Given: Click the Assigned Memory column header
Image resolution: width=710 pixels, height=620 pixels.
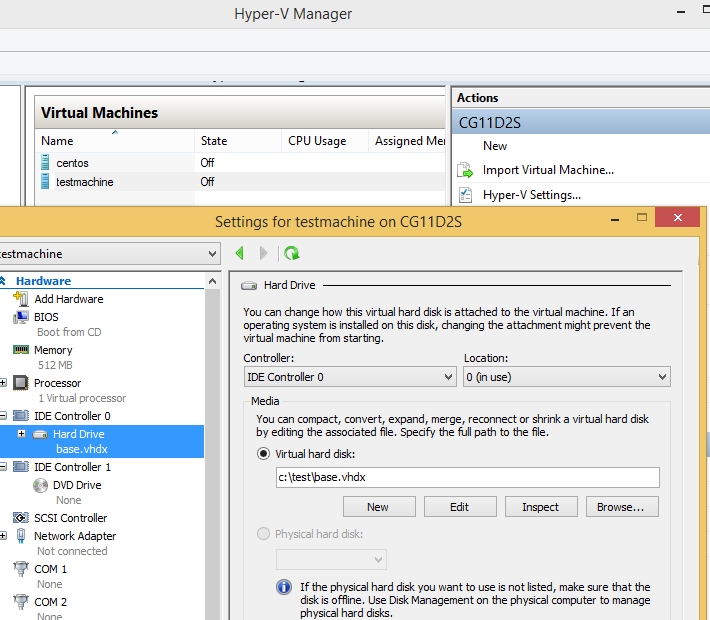Looking at the screenshot, I should (x=407, y=141).
